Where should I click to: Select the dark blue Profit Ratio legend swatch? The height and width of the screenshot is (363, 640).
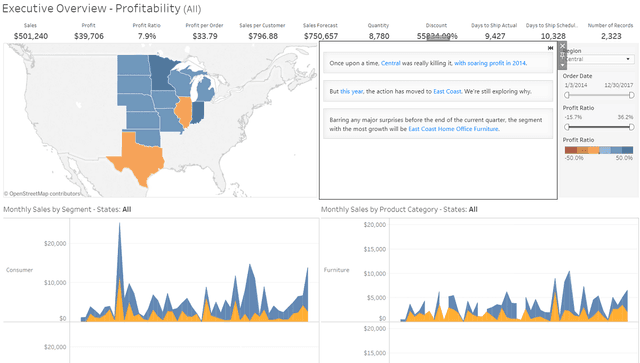(x=628, y=150)
